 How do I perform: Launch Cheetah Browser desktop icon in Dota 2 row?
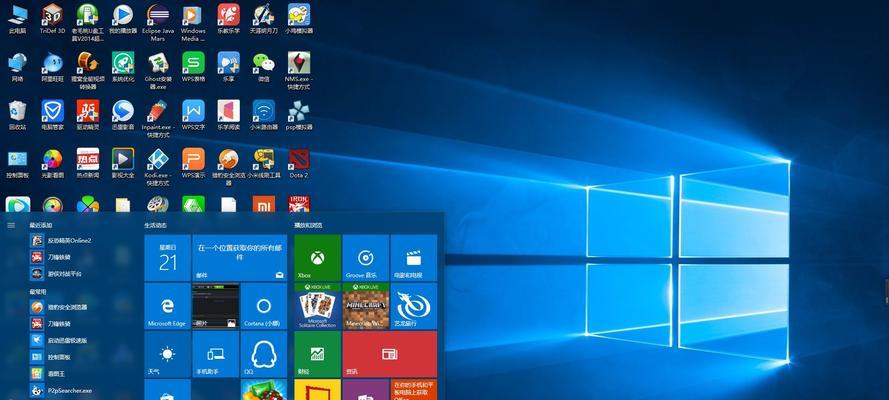(x=228, y=167)
